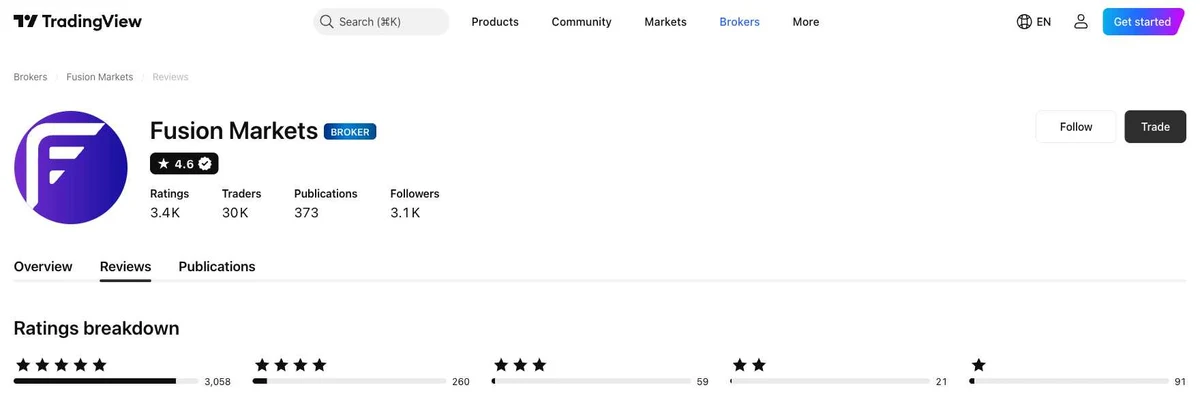Click the Fusion Markets purple logo

click(71, 167)
